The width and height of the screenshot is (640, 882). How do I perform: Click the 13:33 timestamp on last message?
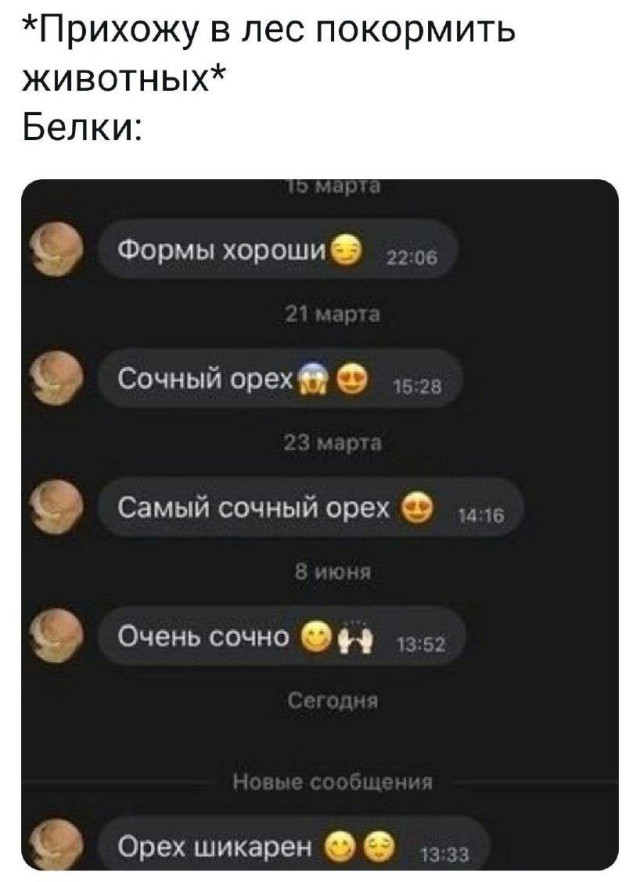(444, 856)
